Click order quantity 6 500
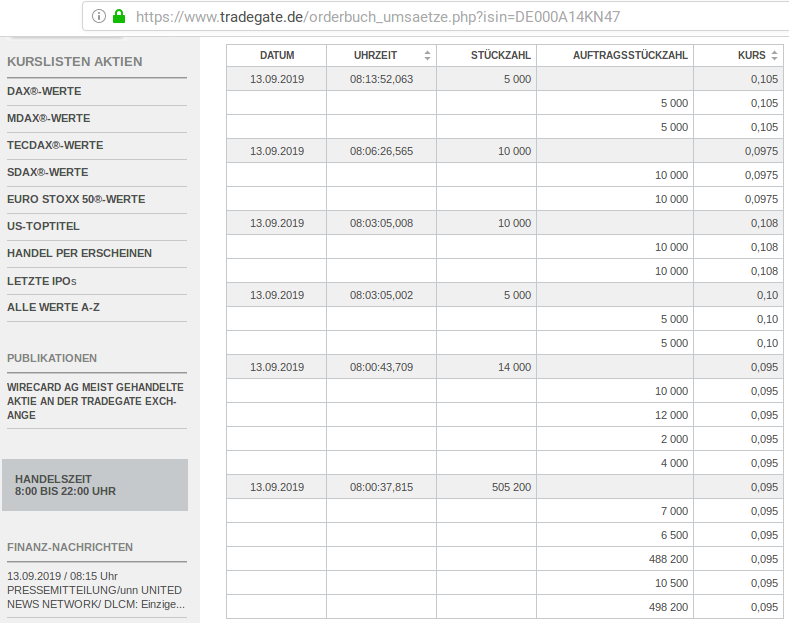 pos(674,535)
